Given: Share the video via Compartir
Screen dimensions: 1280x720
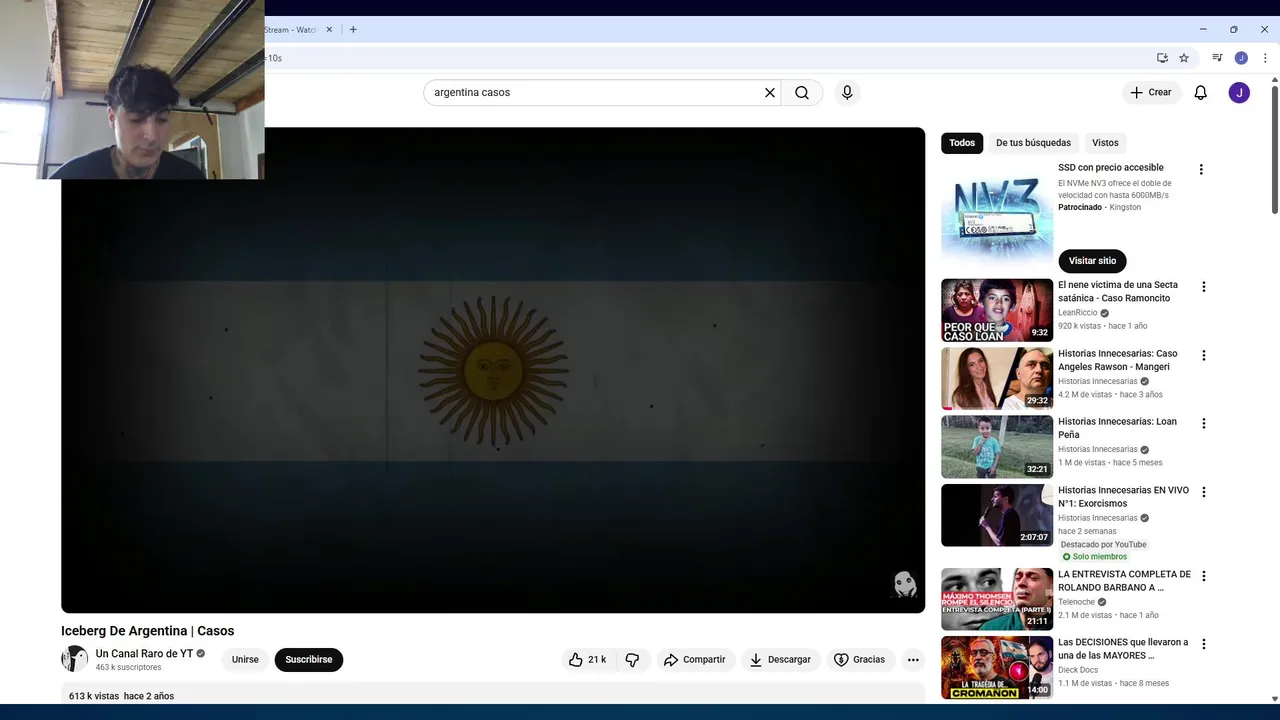Looking at the screenshot, I should tap(694, 659).
